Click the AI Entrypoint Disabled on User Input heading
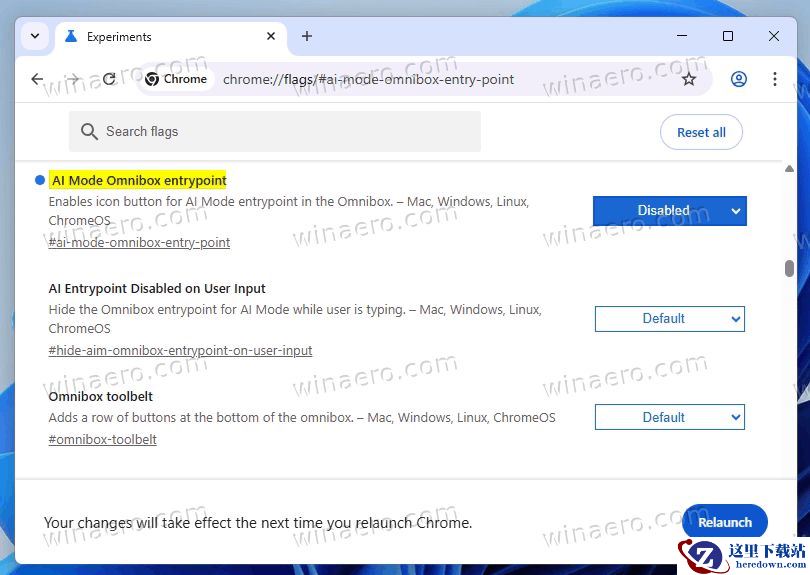 tap(157, 288)
